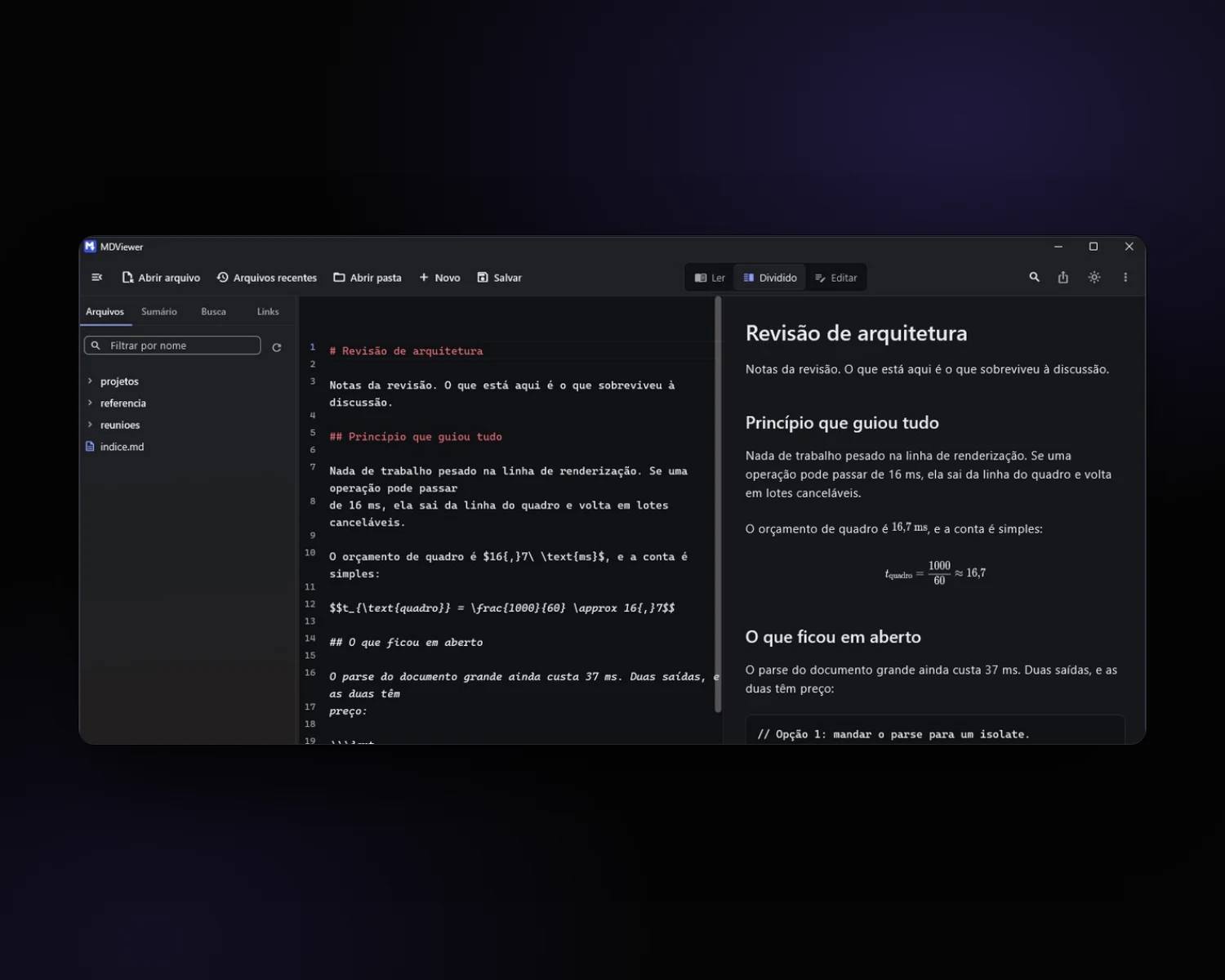Click the Abrir arquivo button
The image size is (1225, 980).
point(161,278)
